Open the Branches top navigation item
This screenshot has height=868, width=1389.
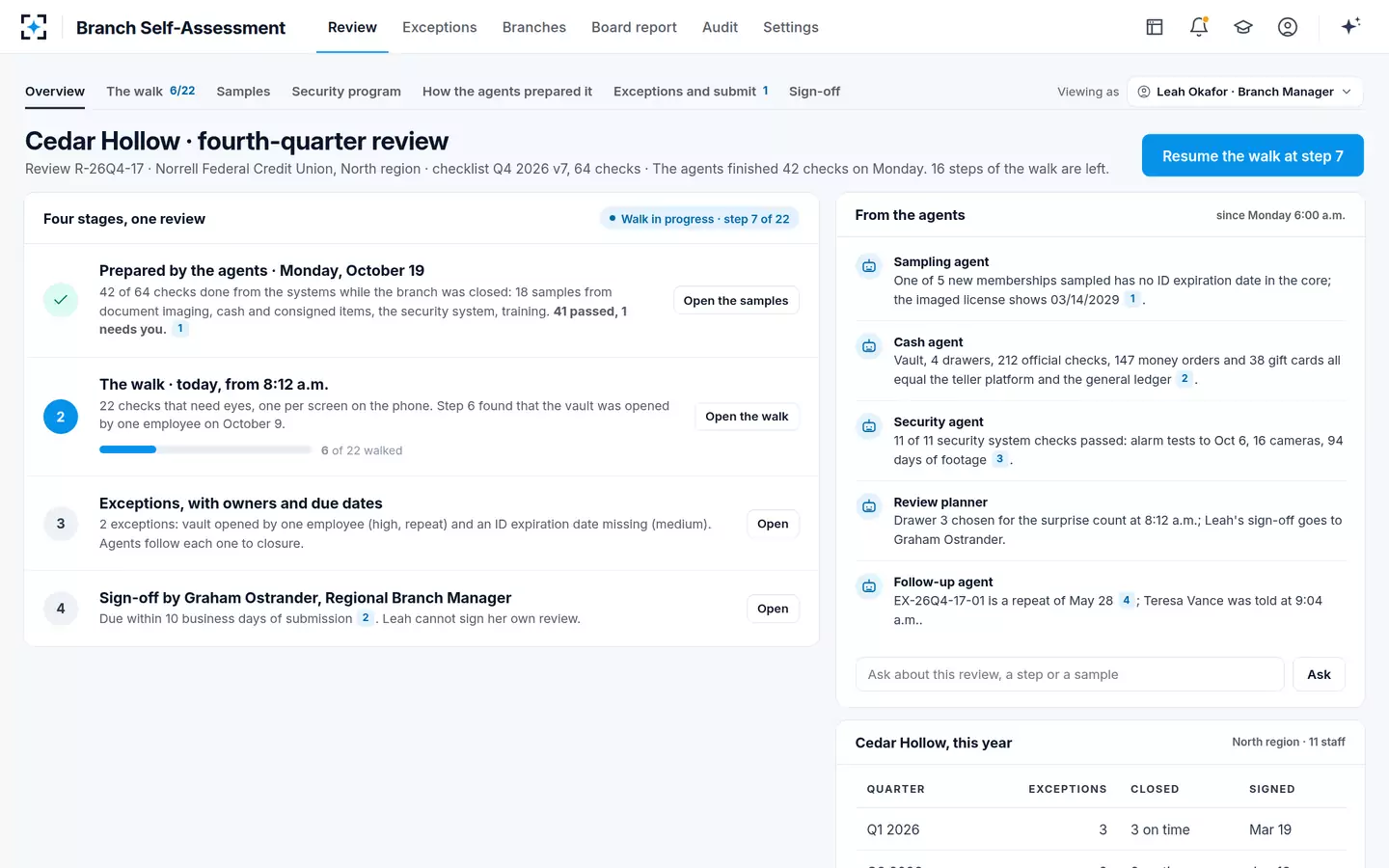pyautogui.click(x=534, y=27)
